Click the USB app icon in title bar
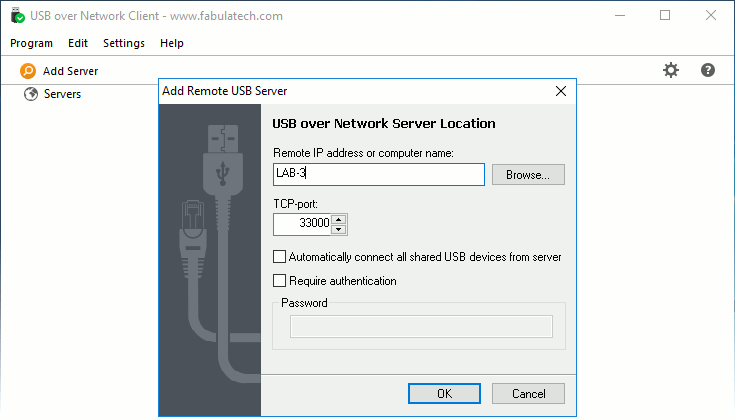 18,16
